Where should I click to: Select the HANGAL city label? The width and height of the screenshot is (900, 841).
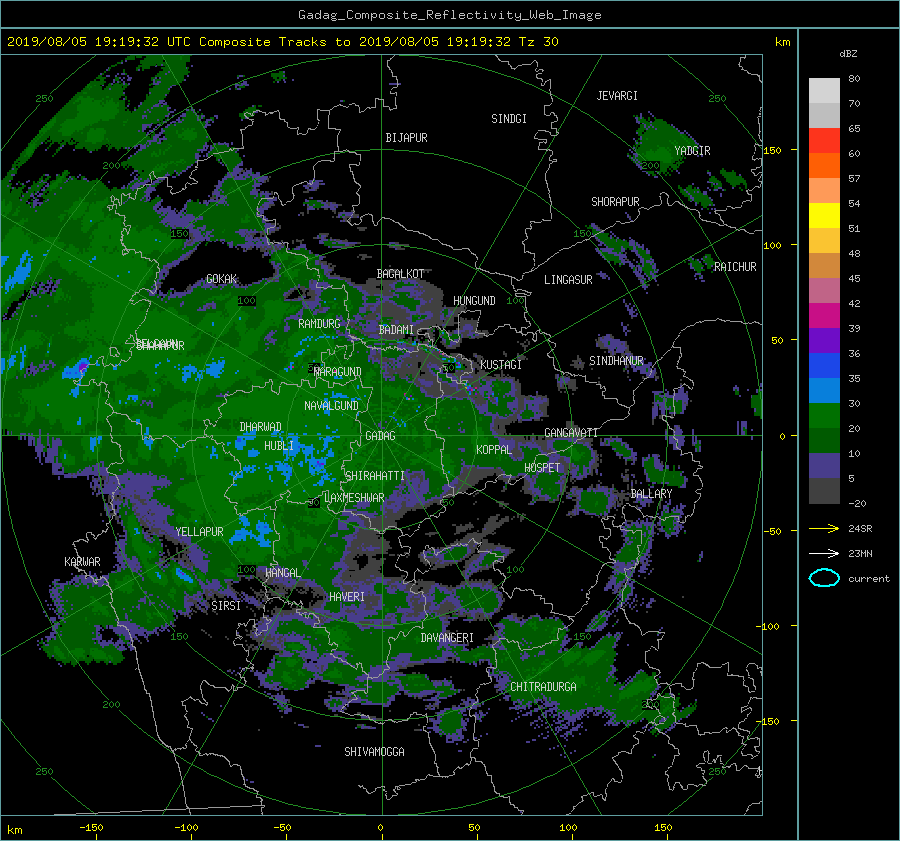click(x=283, y=573)
